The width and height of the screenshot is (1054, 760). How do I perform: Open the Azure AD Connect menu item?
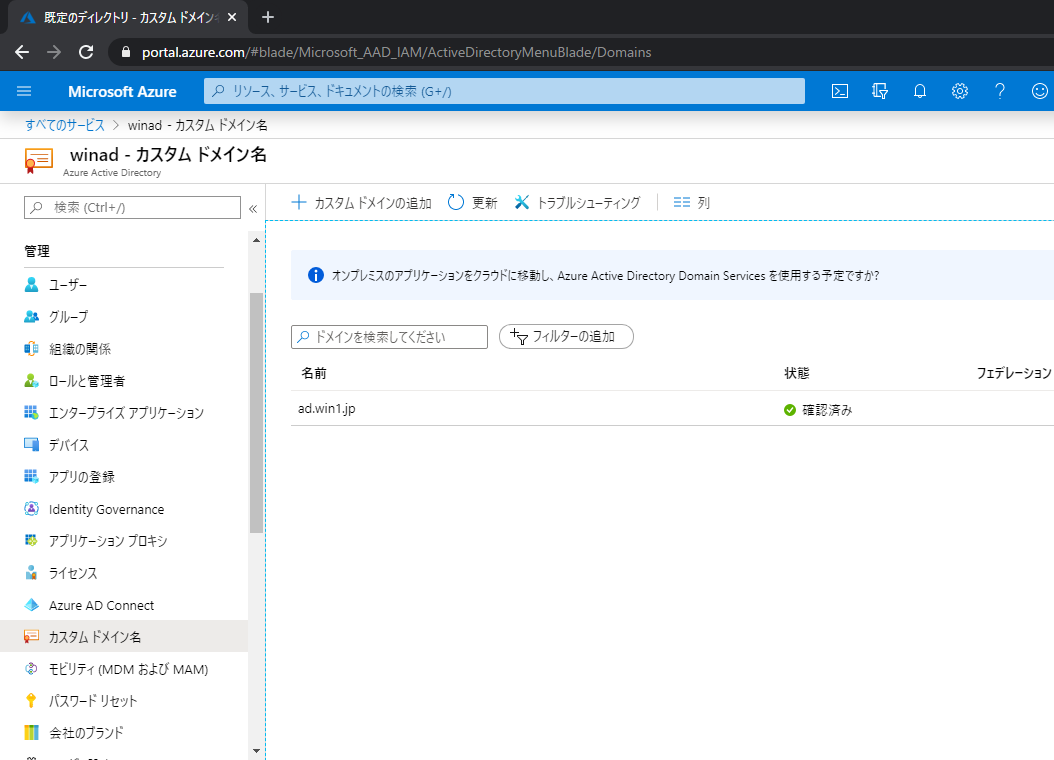coord(124,605)
